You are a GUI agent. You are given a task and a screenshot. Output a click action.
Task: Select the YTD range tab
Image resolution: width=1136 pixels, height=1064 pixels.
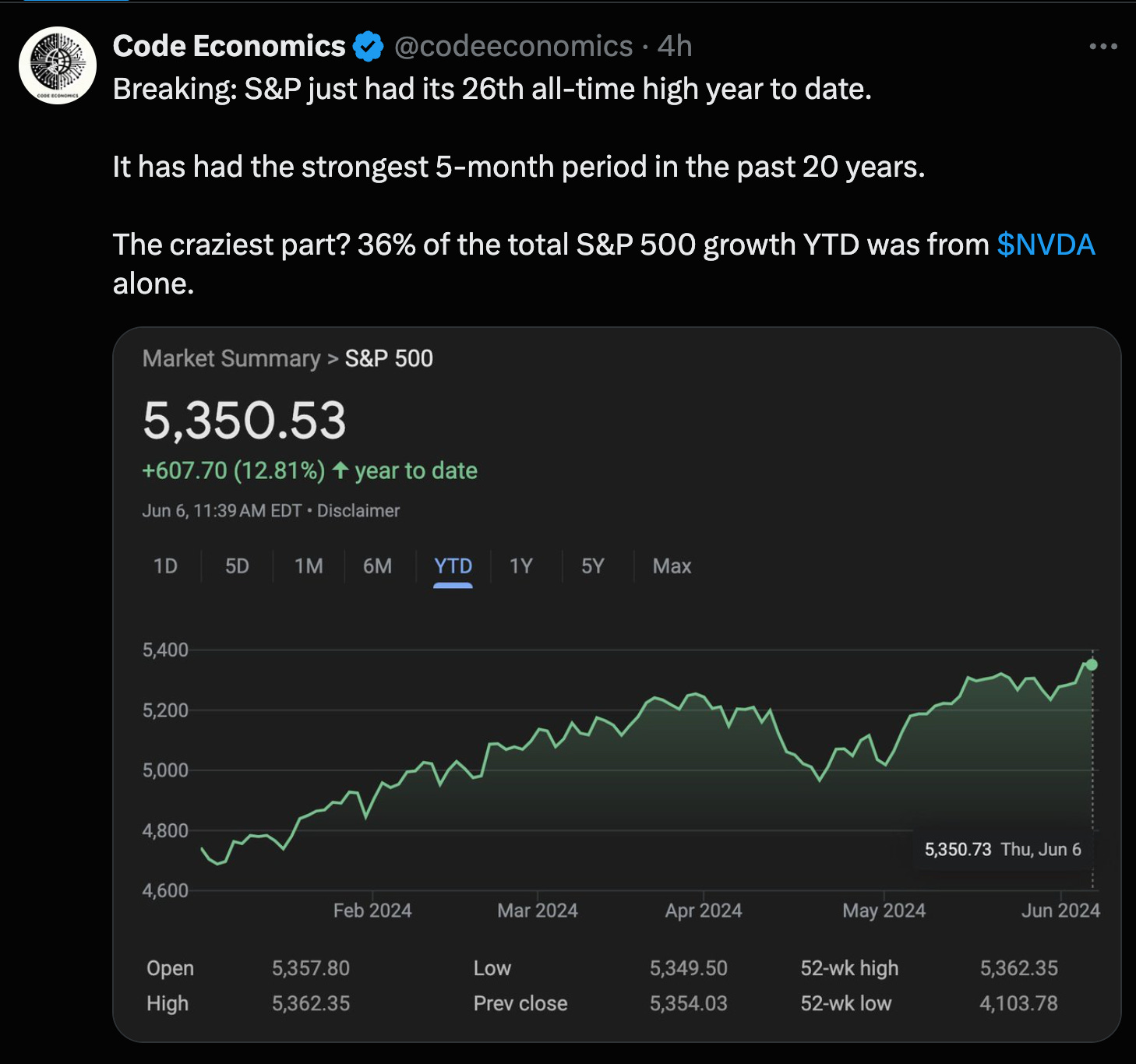pyautogui.click(x=453, y=566)
